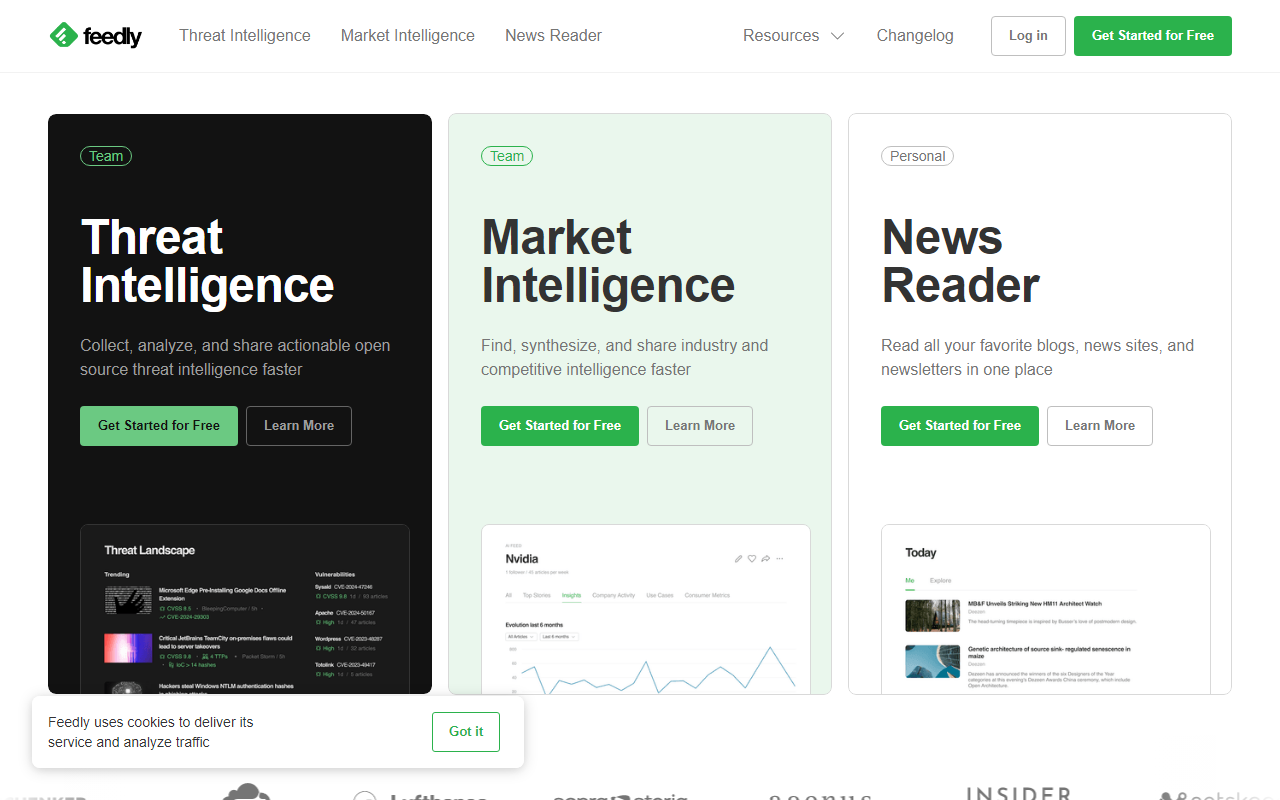Click the Microsoft Edge article hand thumbnail
This screenshot has width=1280, height=800.
(128, 601)
